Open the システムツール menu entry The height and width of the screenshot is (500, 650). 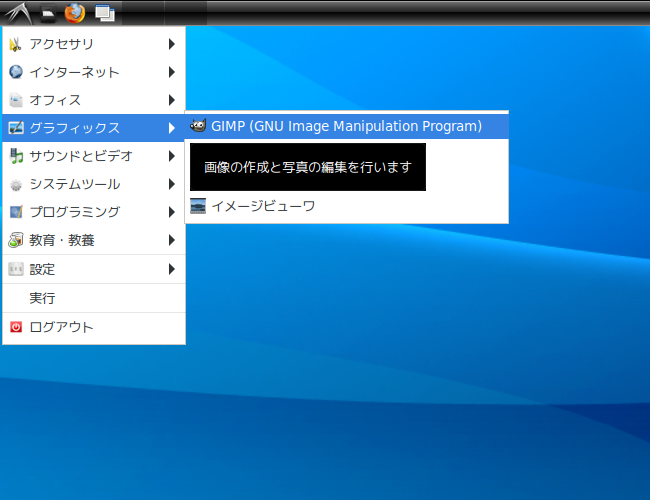(94, 184)
